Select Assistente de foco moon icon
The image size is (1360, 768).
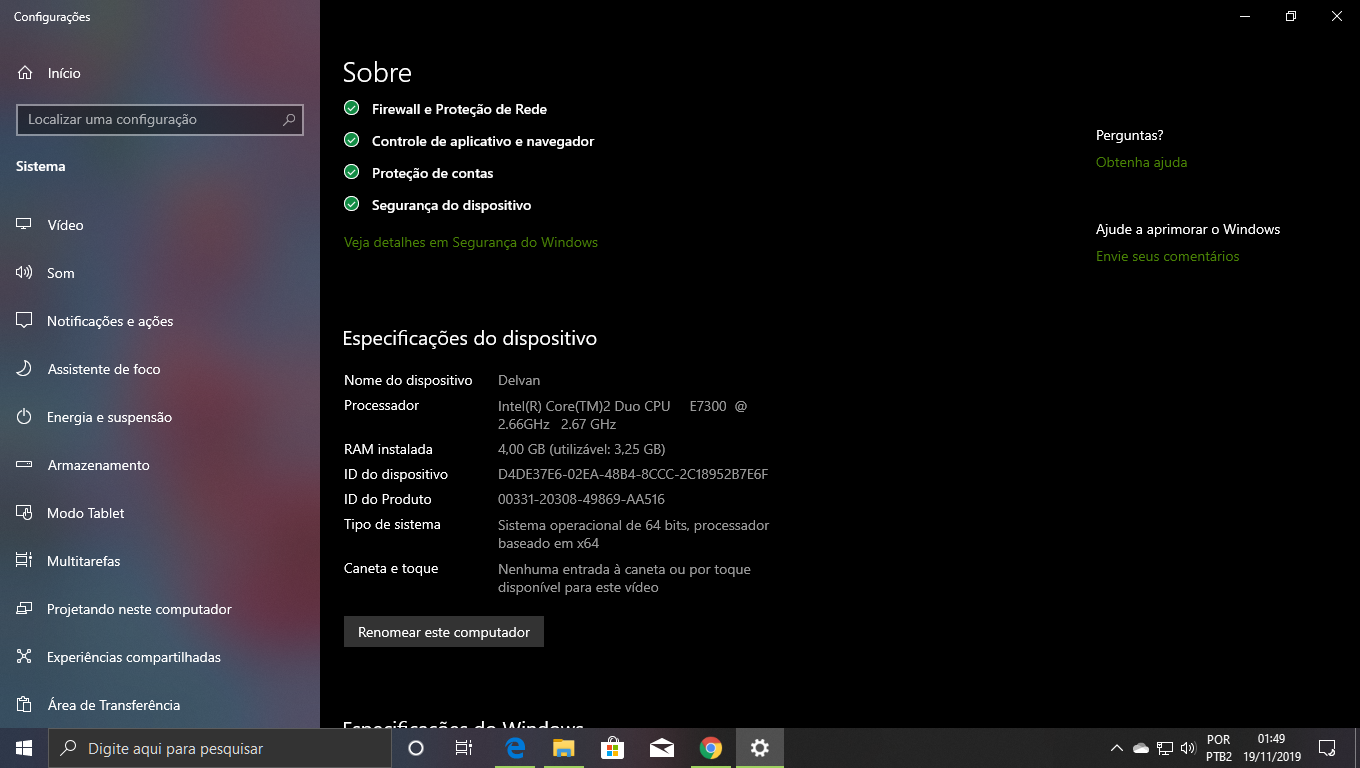[25, 369]
